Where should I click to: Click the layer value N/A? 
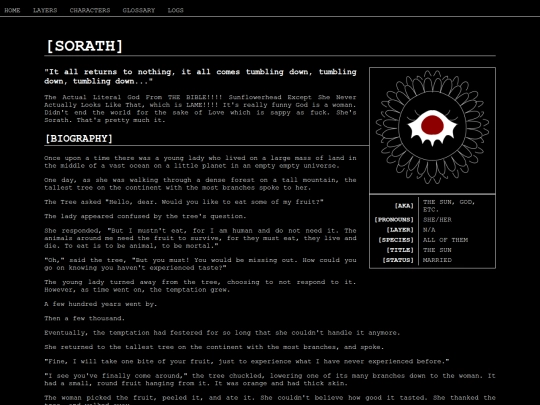coord(429,230)
